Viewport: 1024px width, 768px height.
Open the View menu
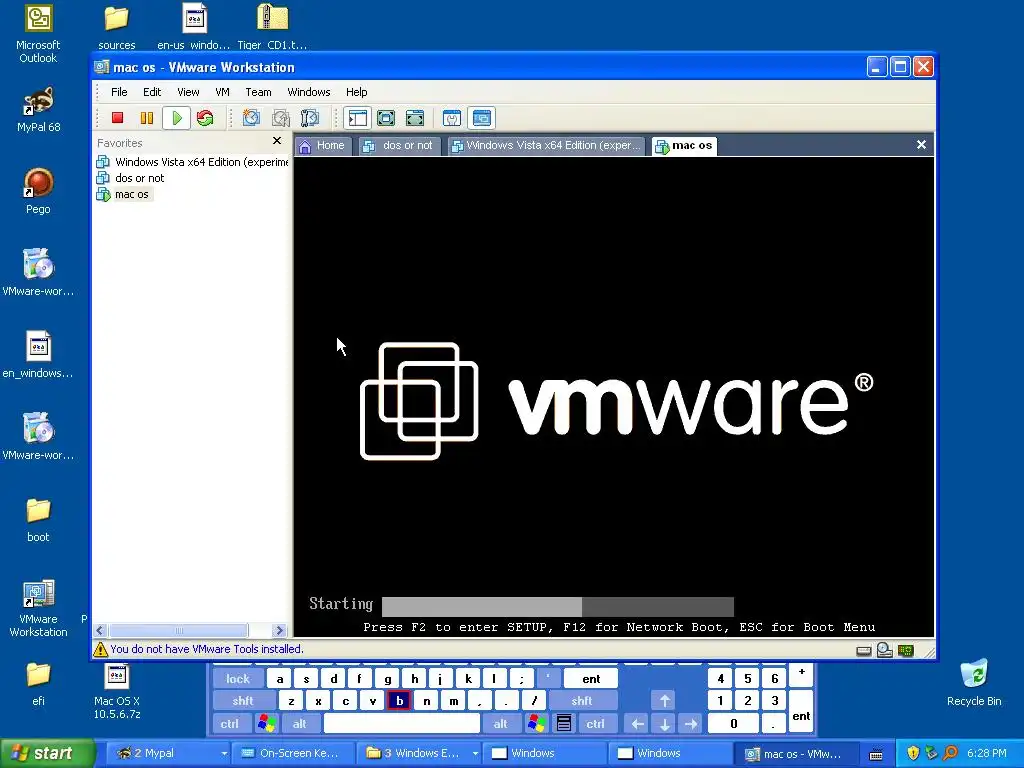point(188,92)
